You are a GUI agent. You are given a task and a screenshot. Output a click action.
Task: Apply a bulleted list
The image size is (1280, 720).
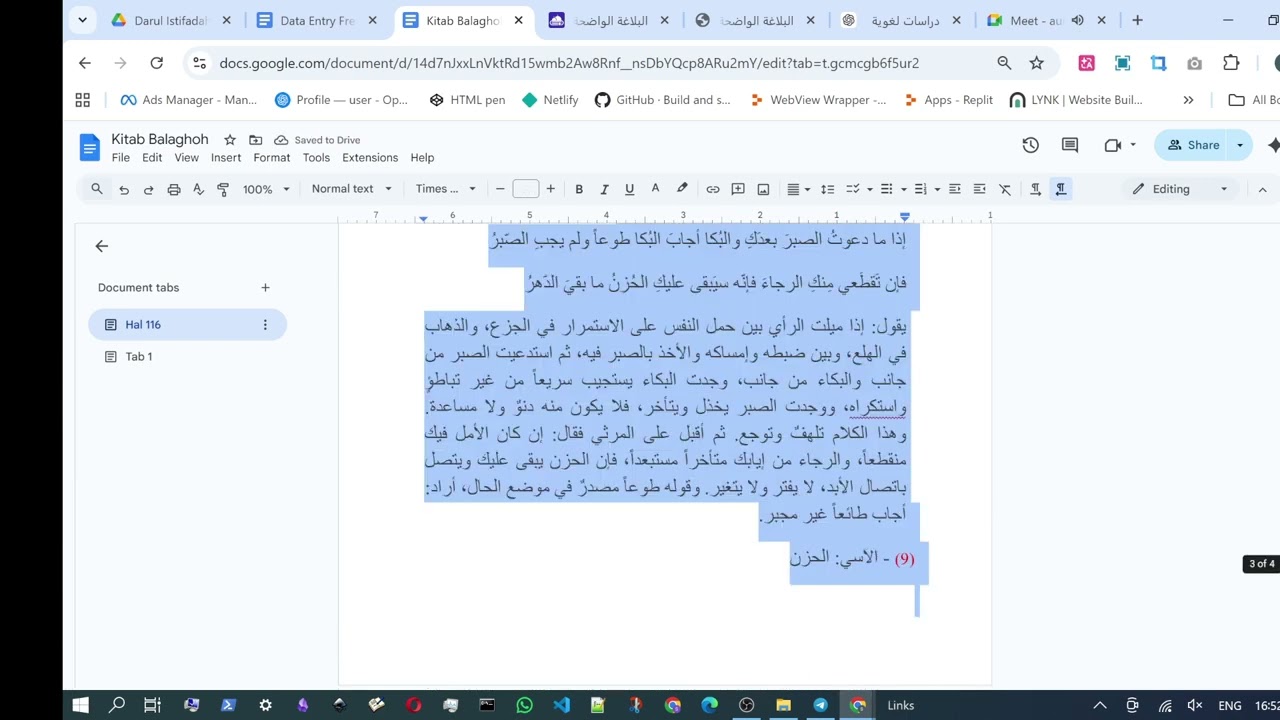pos(887,189)
